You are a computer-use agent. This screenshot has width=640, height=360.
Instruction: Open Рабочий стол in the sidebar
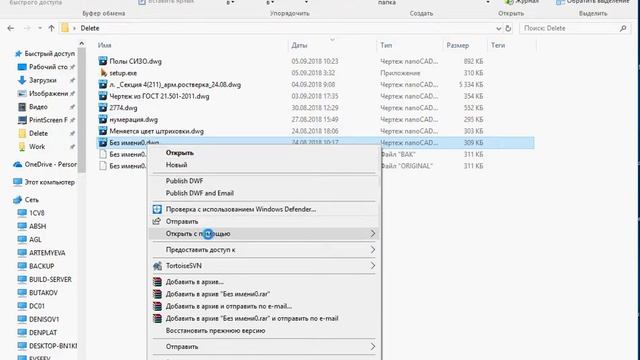click(48, 67)
